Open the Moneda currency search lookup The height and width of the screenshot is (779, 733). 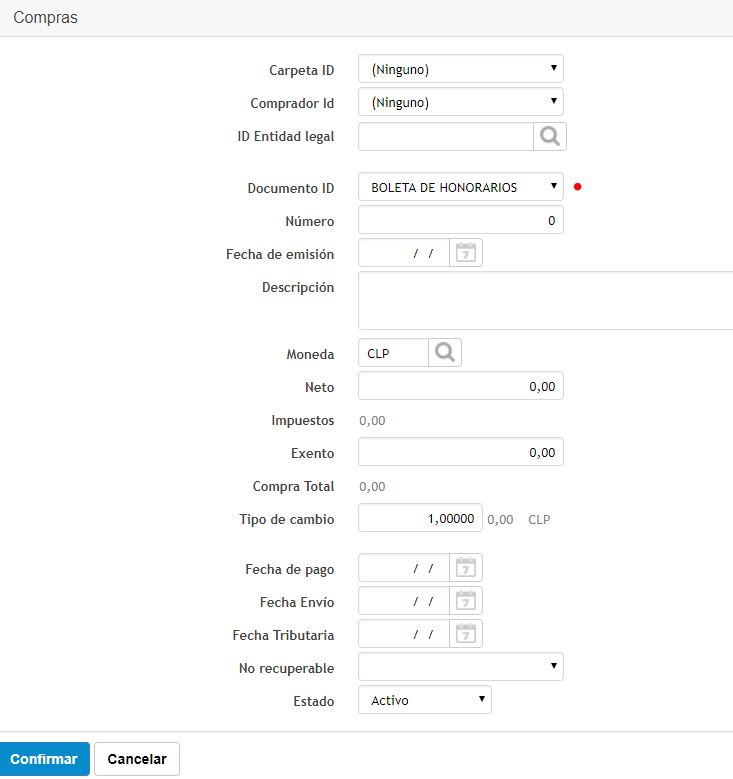pyautogui.click(x=445, y=353)
